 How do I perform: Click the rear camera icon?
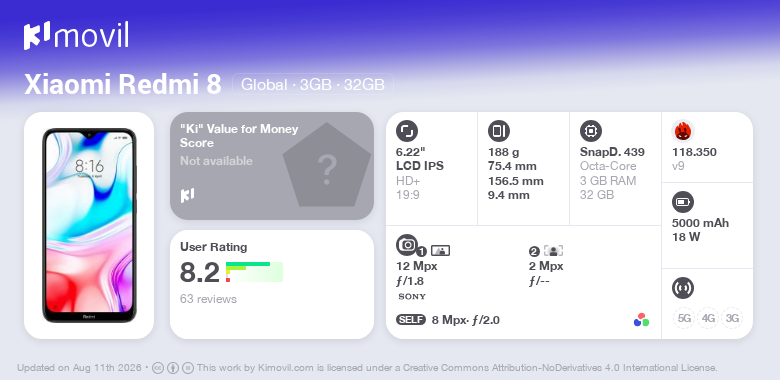407,245
